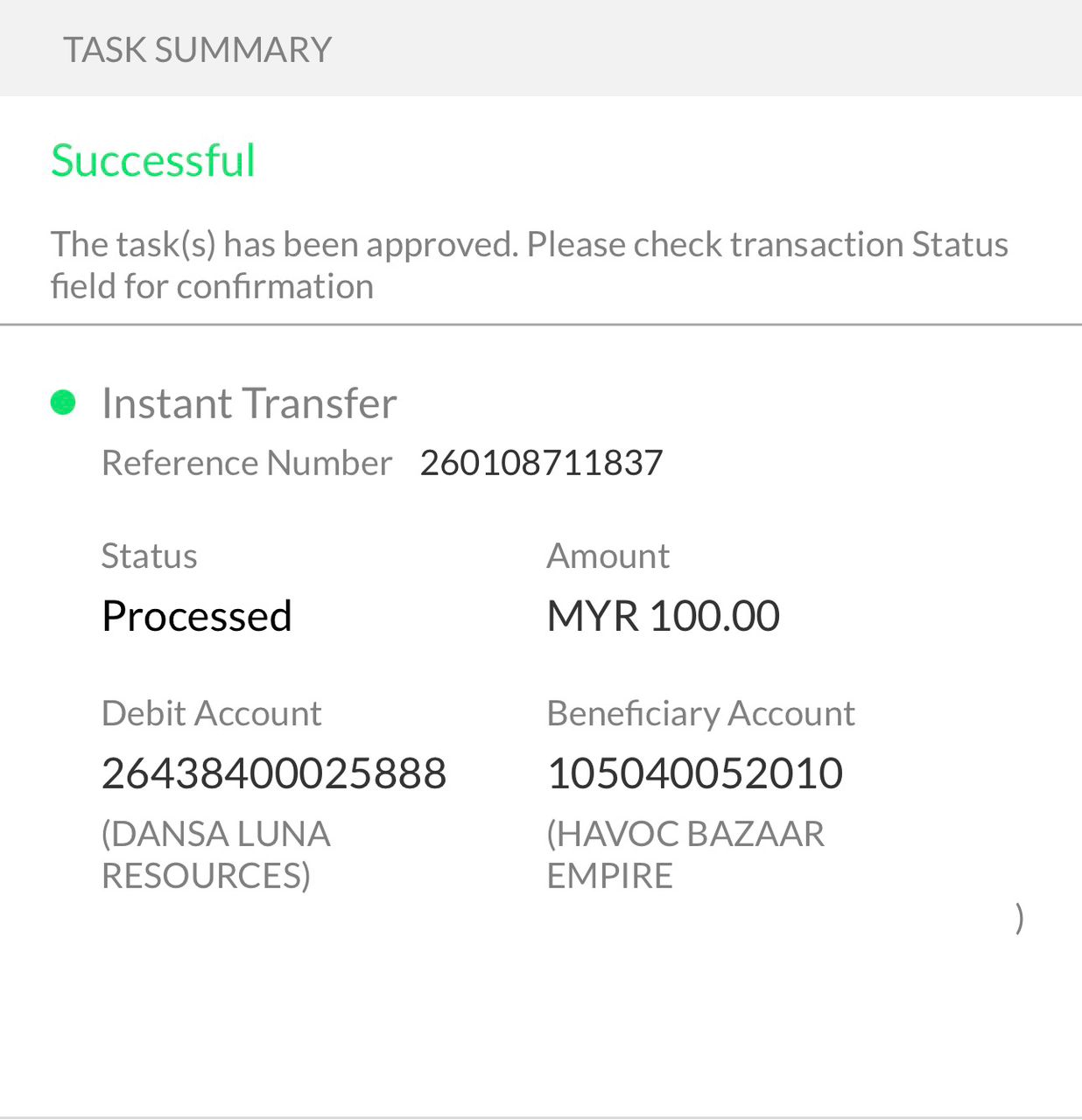The image size is (1082, 1120).
Task: Select beneficiary account number 105040052010
Action: tap(695, 773)
